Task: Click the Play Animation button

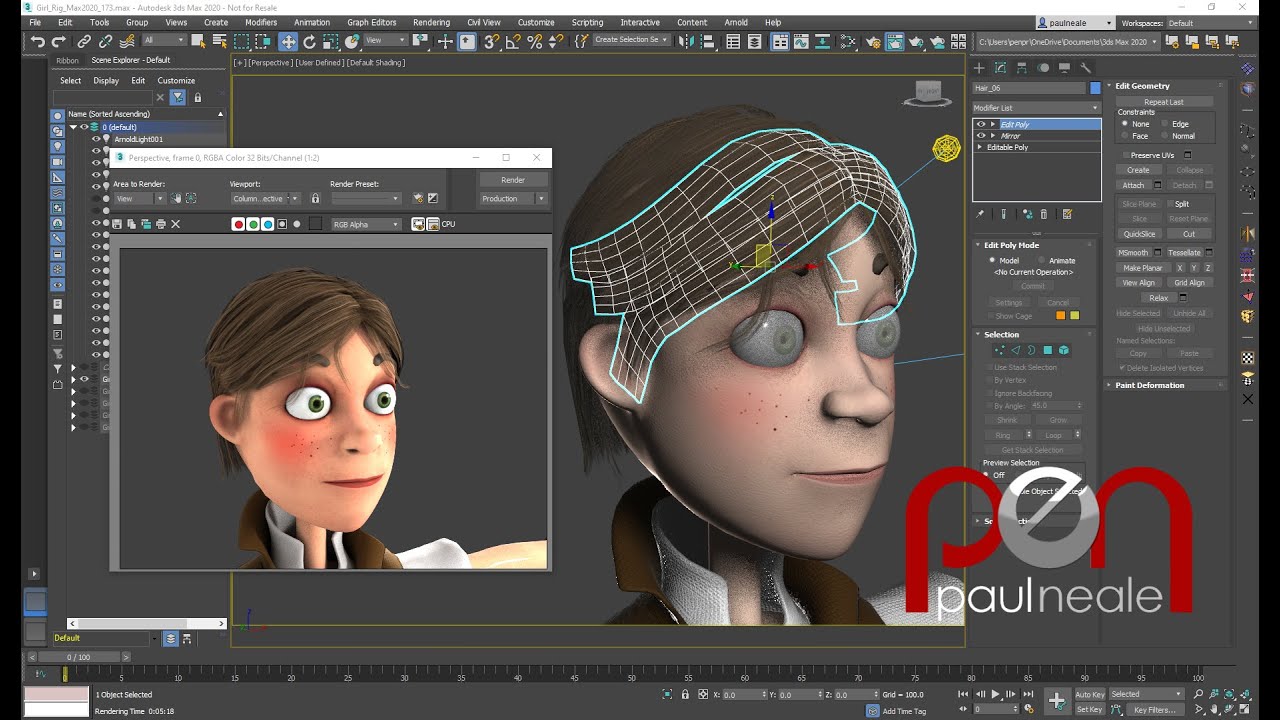Action: [x=995, y=694]
